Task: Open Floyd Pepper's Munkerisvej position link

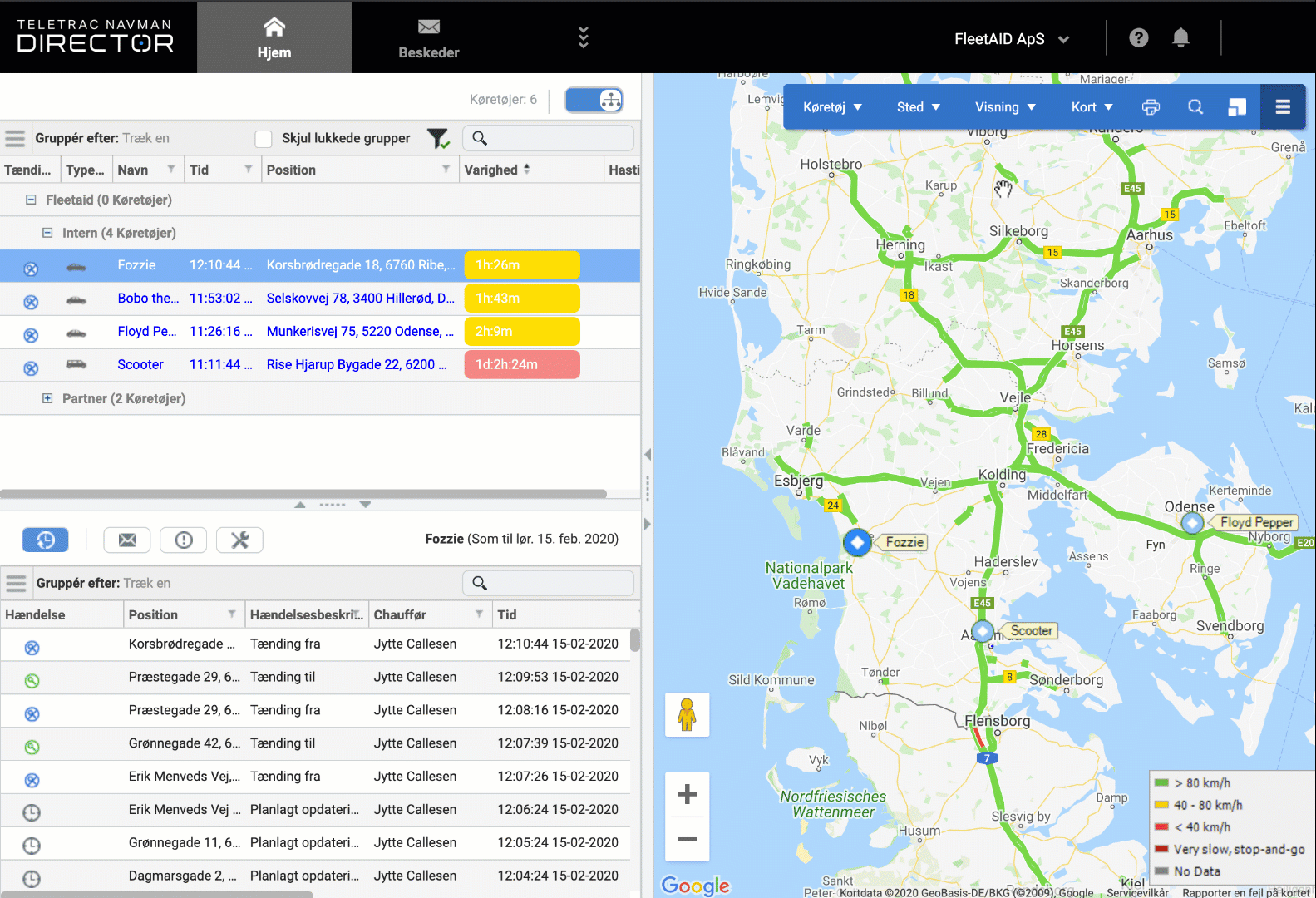Action: 360,331
